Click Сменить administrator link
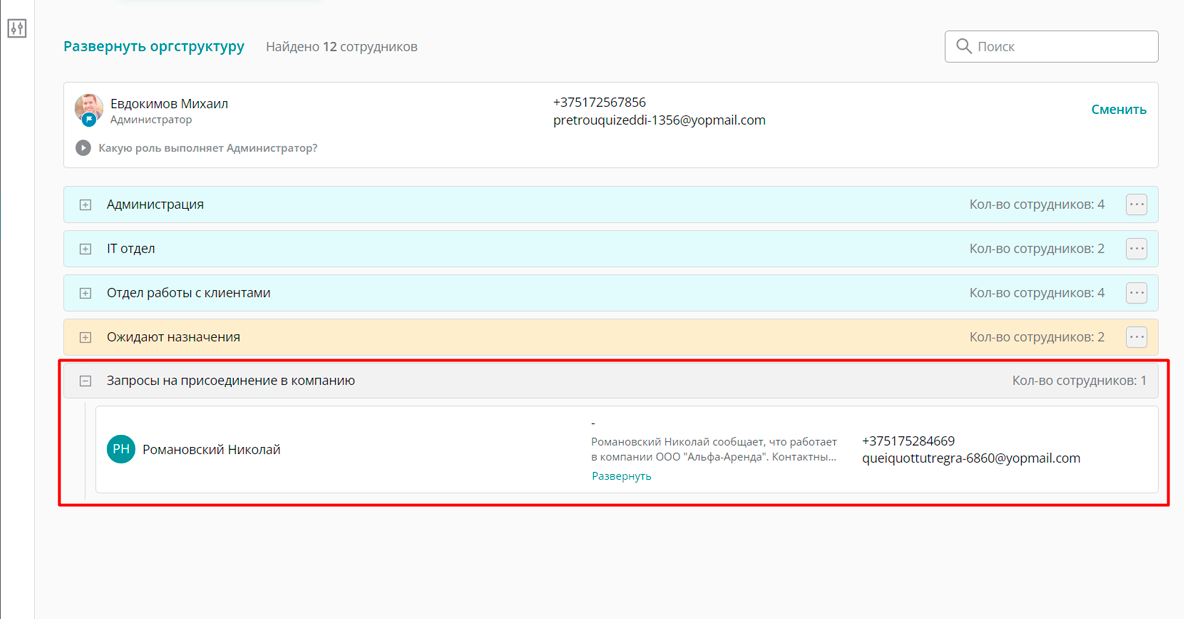The width and height of the screenshot is (1184, 619). coord(1118,109)
